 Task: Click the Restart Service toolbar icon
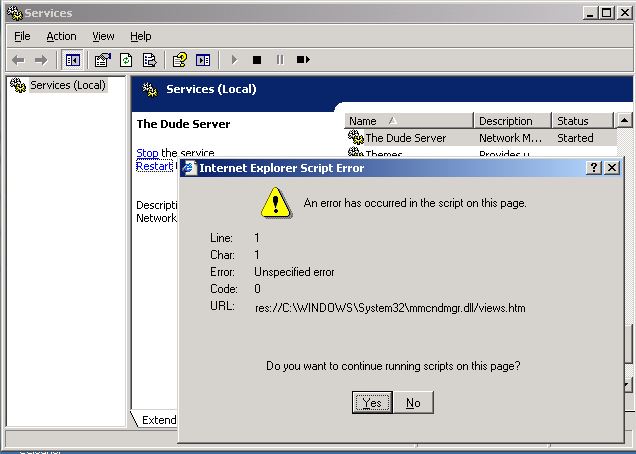[303, 60]
